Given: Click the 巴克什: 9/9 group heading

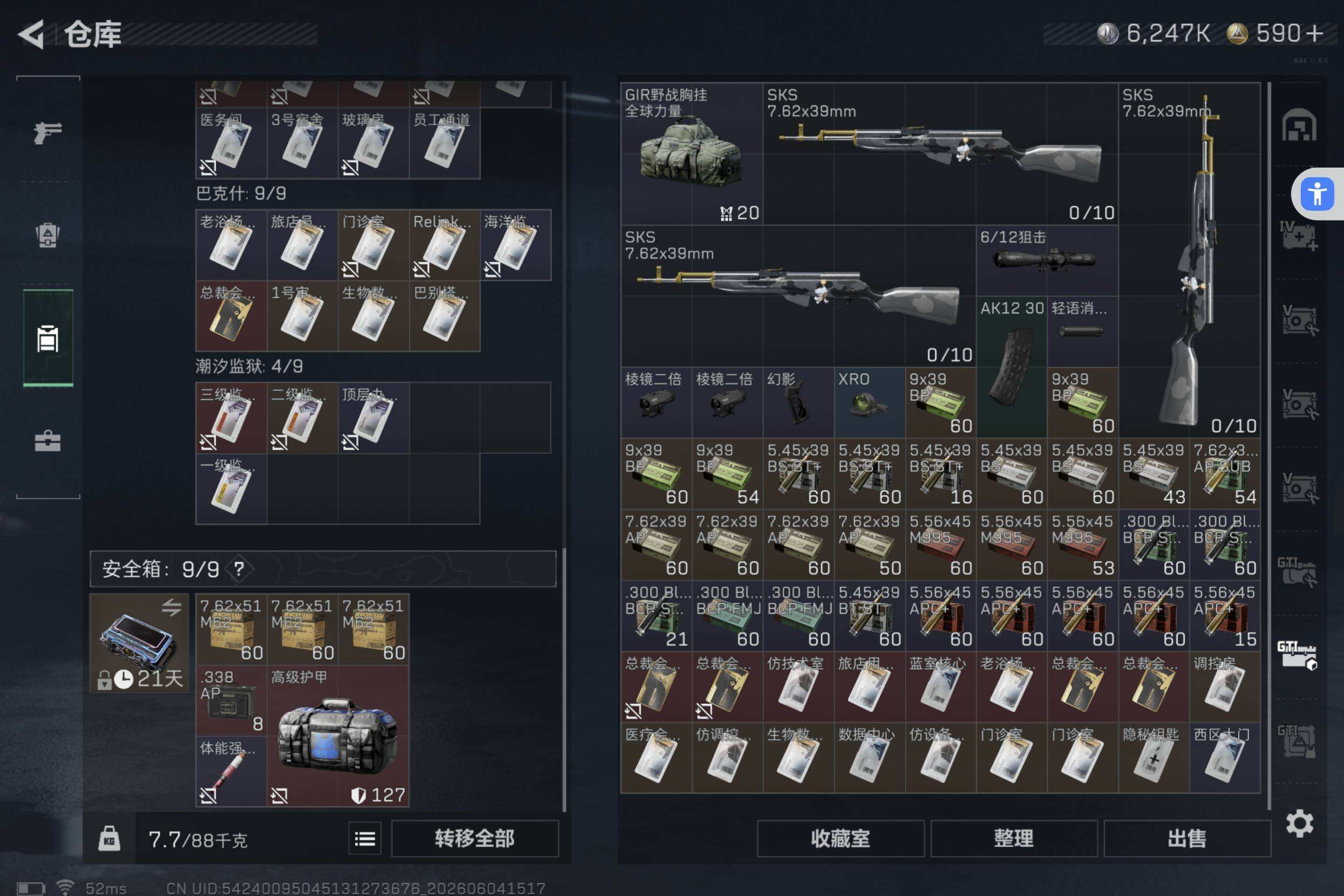Looking at the screenshot, I should pyautogui.click(x=241, y=193).
